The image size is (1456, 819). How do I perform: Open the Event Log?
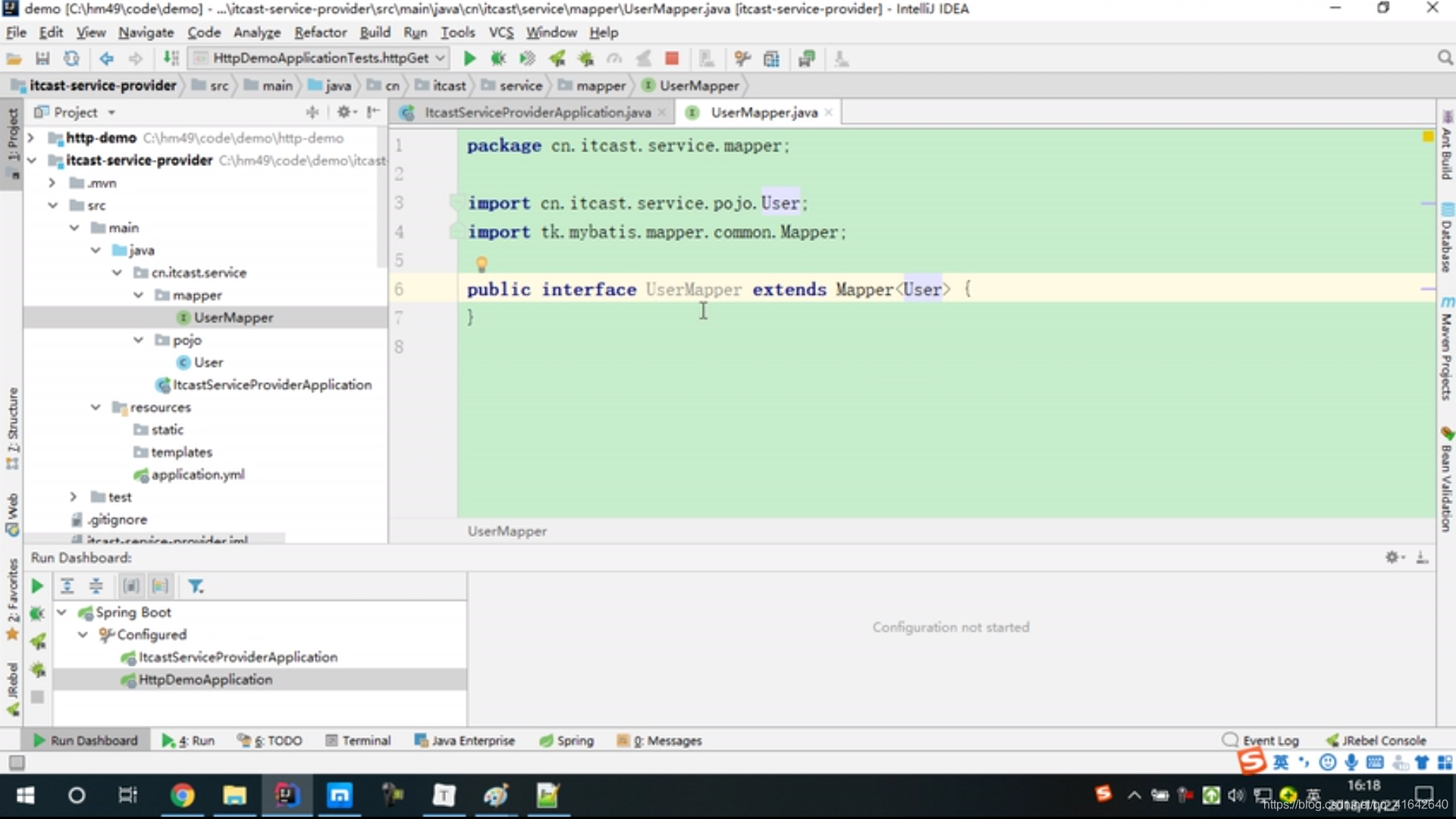1260,740
